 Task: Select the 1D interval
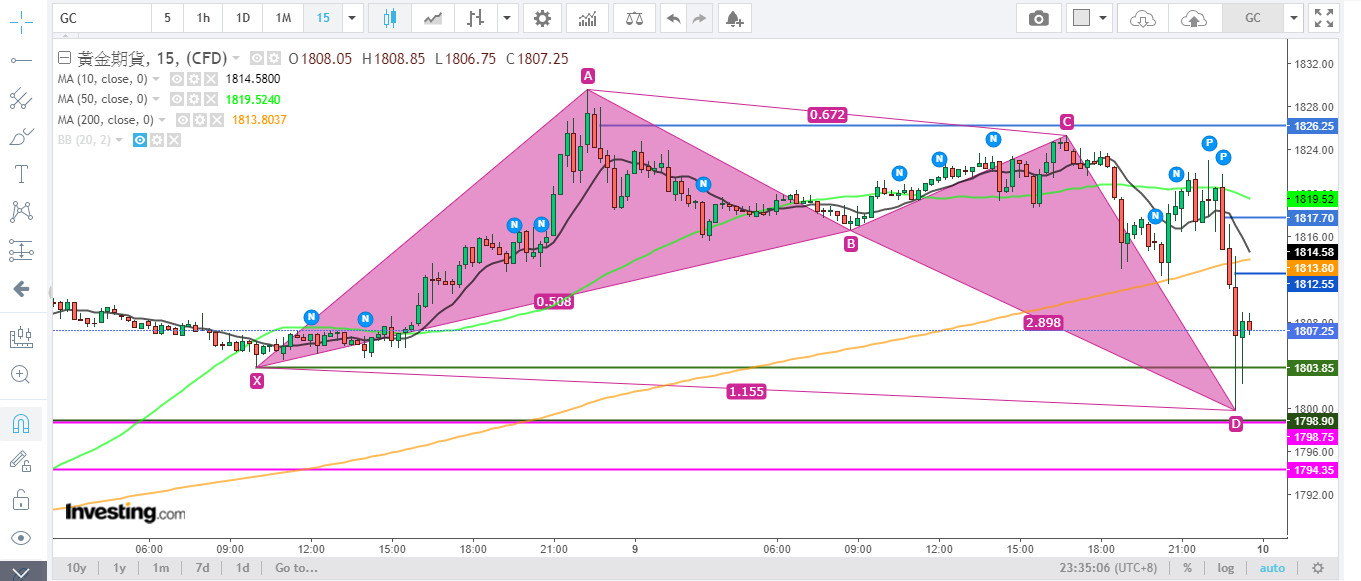coord(243,18)
